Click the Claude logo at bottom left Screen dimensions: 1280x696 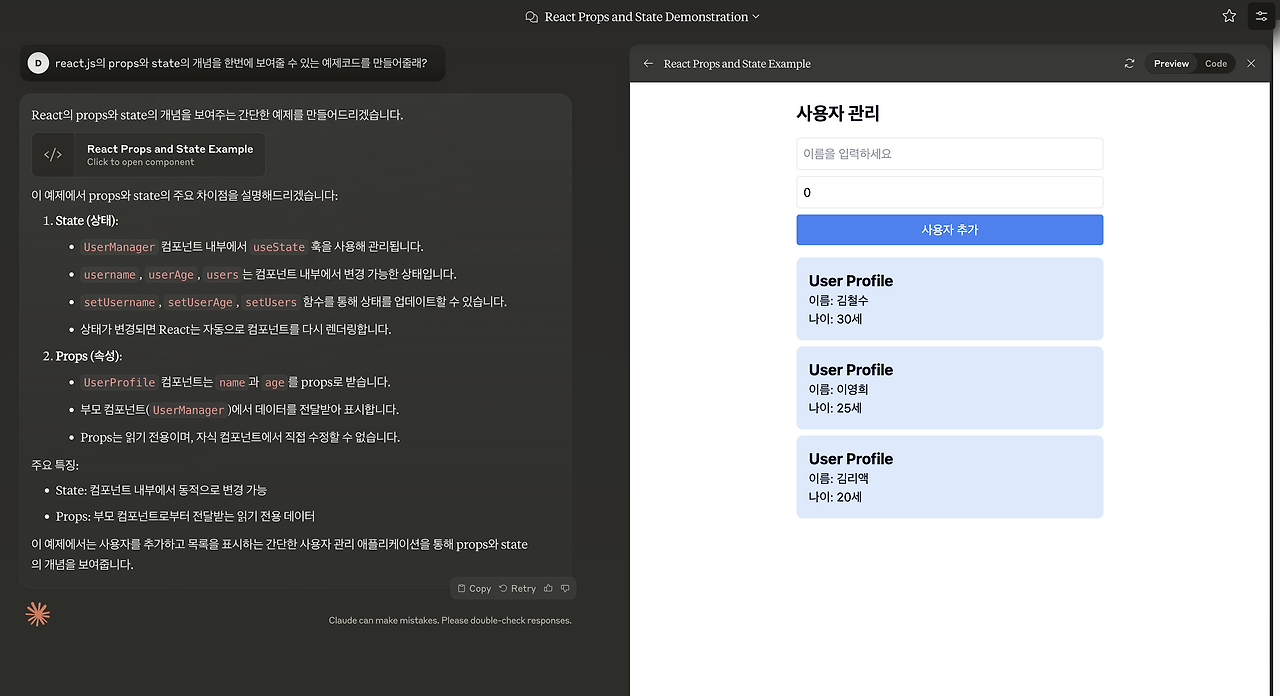37,613
